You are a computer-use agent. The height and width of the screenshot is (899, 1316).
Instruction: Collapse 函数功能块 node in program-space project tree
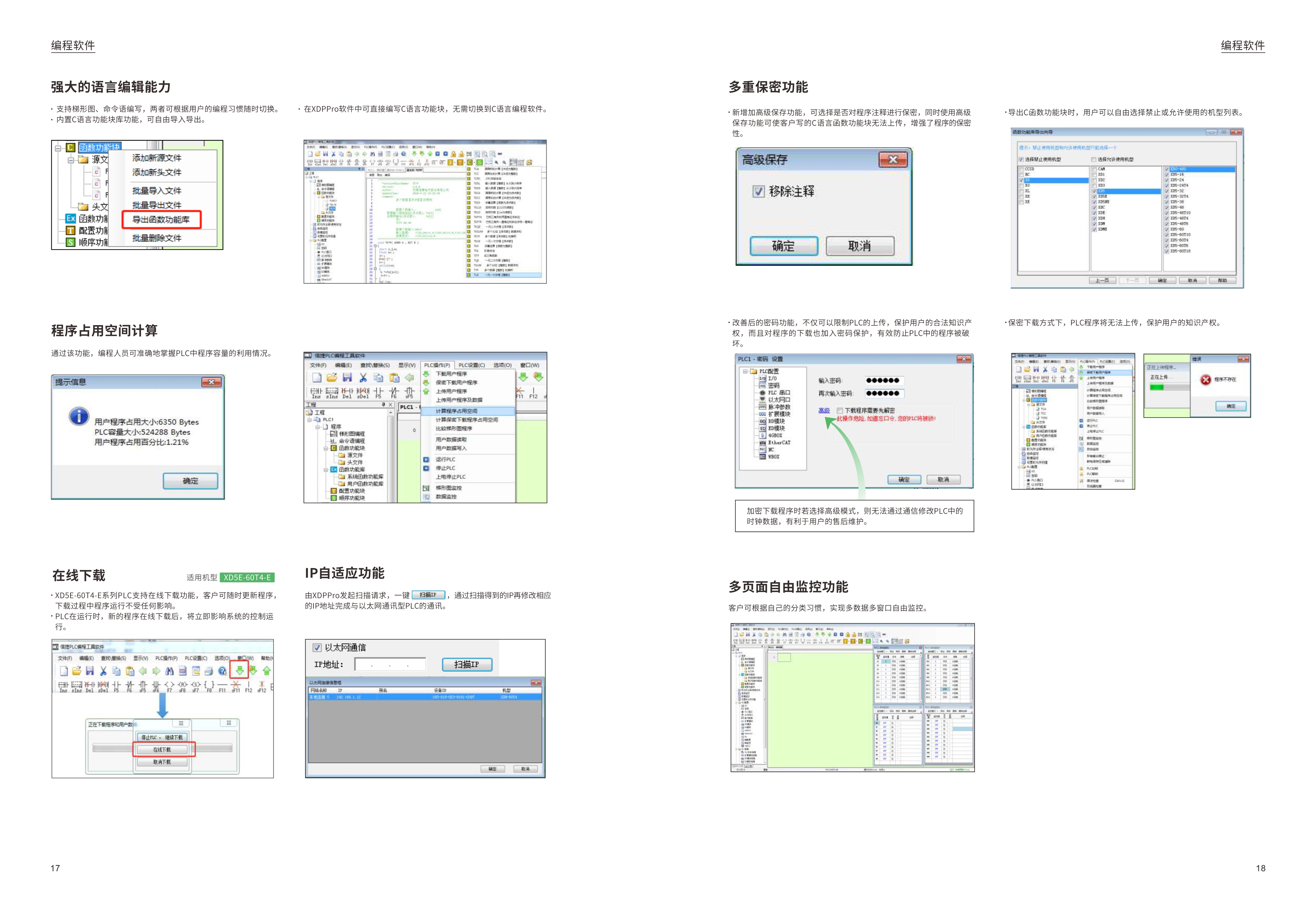pos(326,448)
